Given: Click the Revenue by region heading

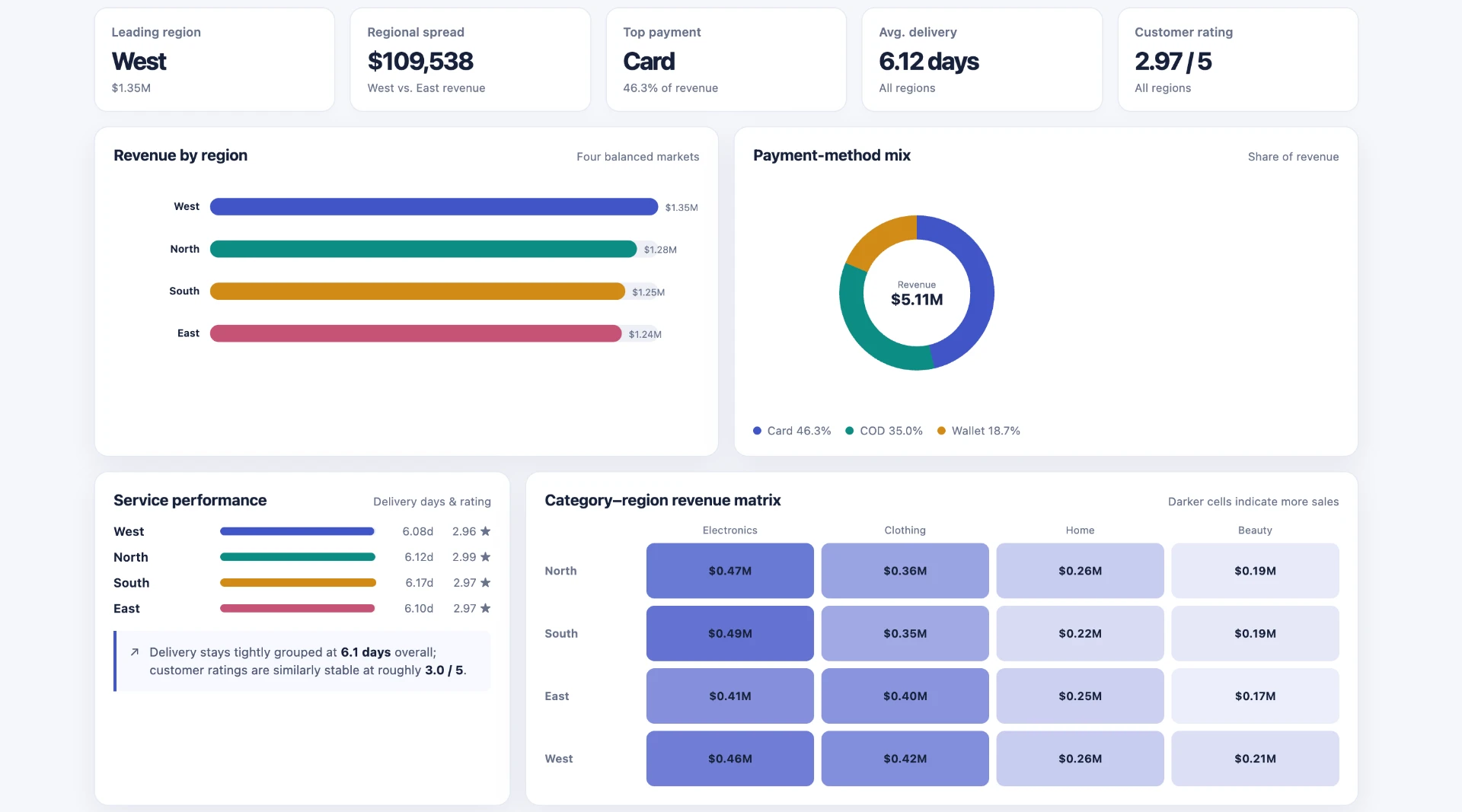Looking at the screenshot, I should coord(180,155).
